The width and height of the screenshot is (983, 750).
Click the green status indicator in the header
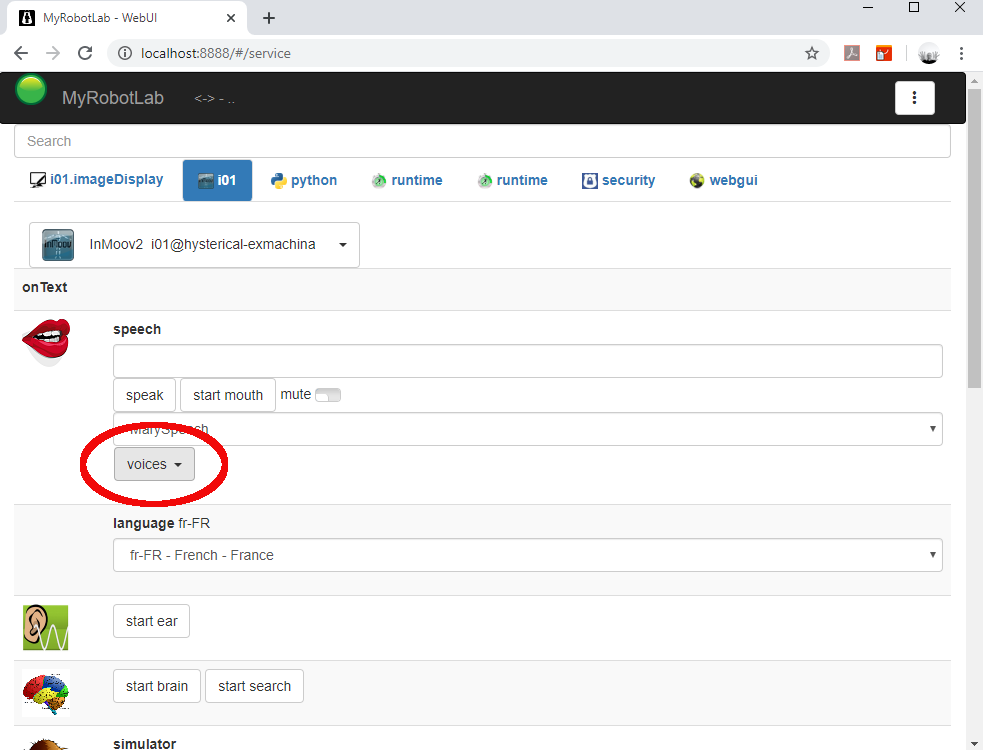(x=31, y=90)
